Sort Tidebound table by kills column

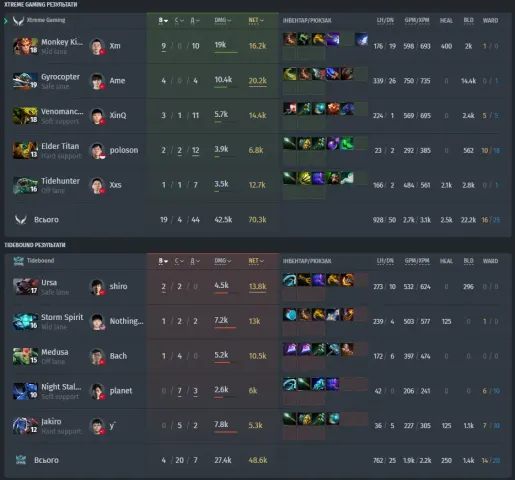click(163, 261)
